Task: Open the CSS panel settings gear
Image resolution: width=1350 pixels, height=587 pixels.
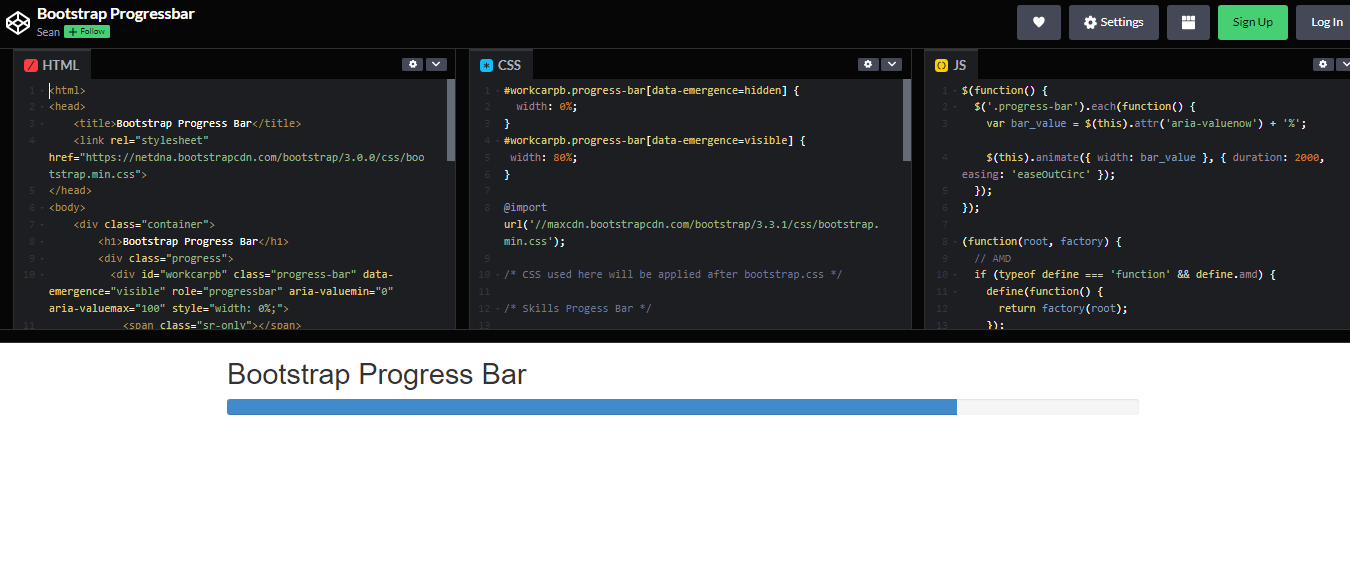Action: [868, 63]
